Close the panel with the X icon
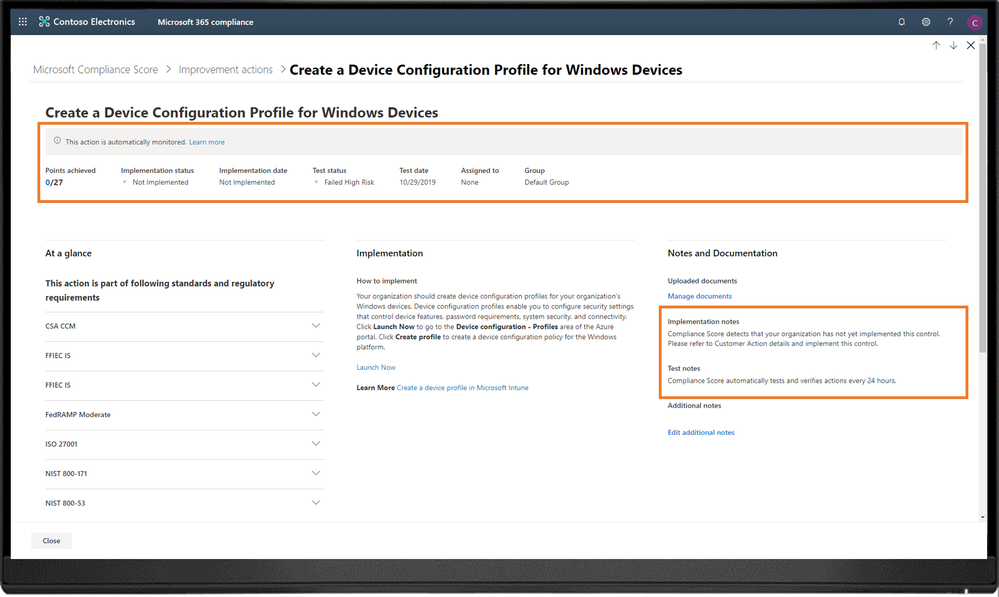Screen dimensions: 999x597 [971, 46]
